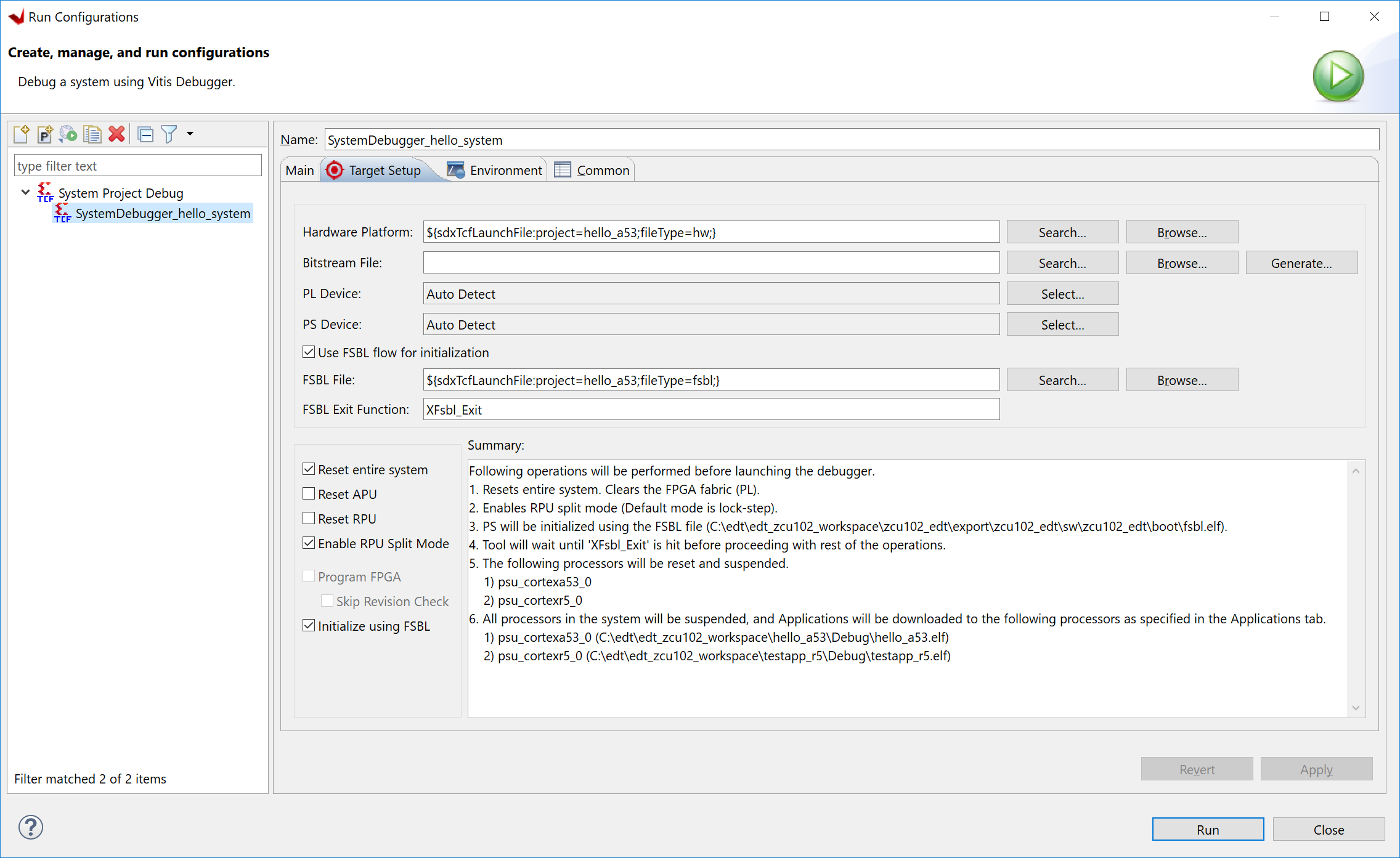
Task: Maximize the Run Configurations window
Action: 1324,17
